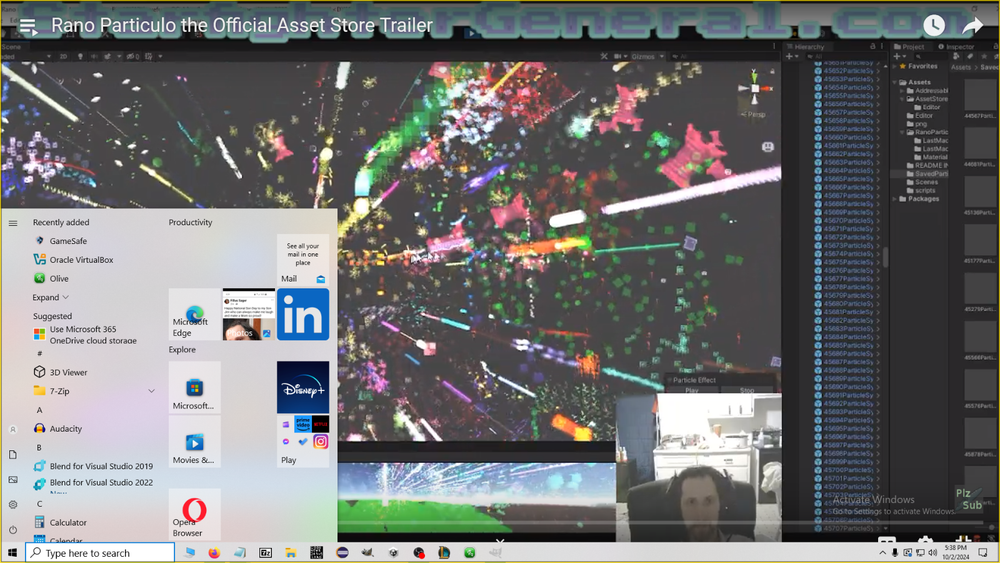The image size is (1000, 563).
Task: Open the QR-style icon on the taskbar
Action: click(316, 553)
